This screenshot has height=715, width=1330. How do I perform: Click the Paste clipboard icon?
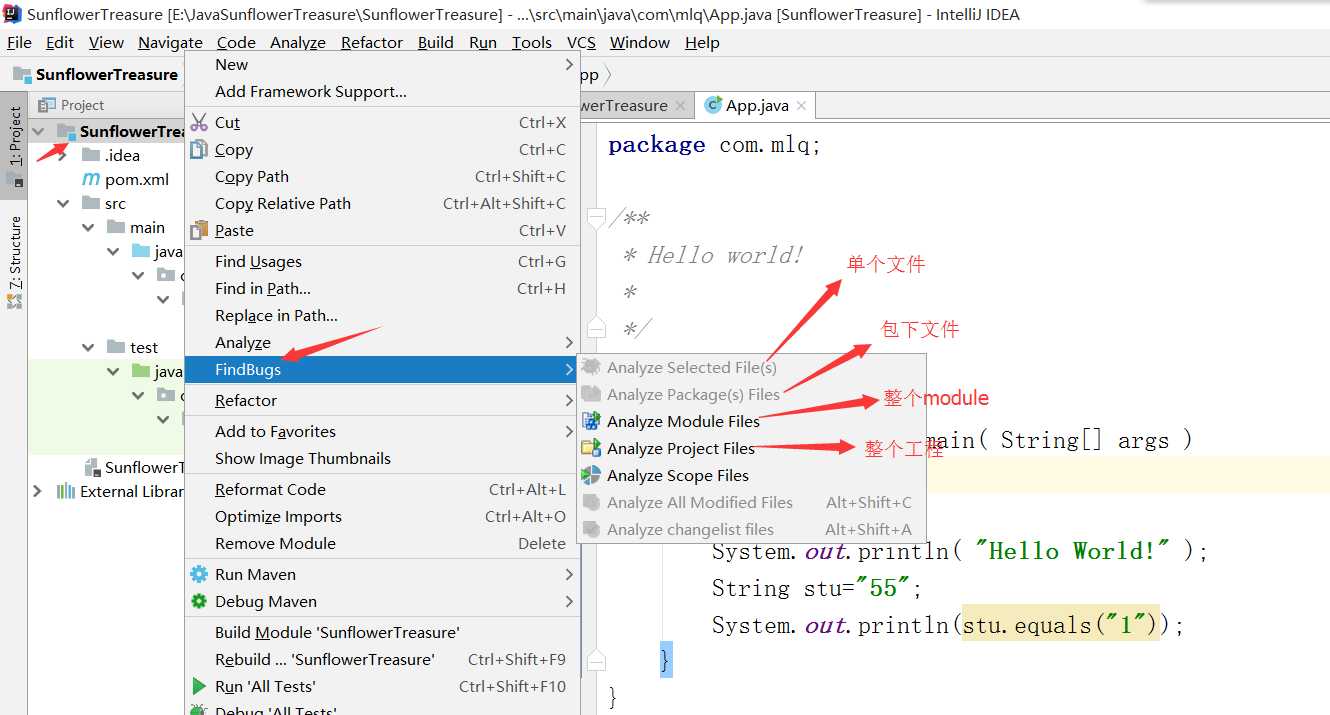[x=199, y=230]
